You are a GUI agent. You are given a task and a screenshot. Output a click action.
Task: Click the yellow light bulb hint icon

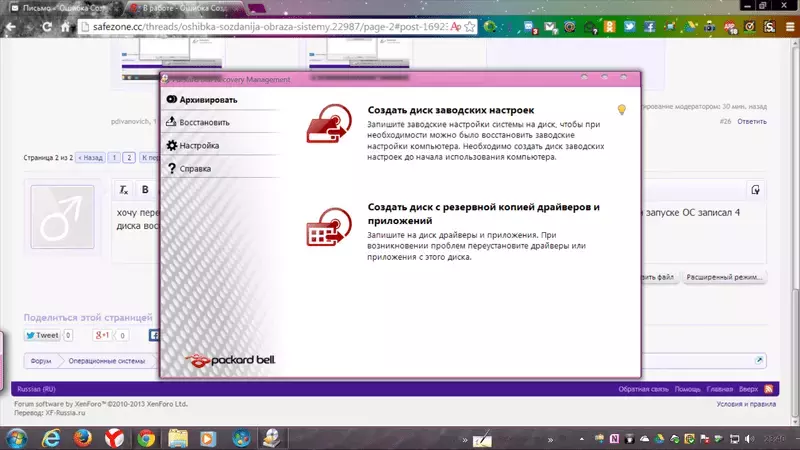[621, 109]
